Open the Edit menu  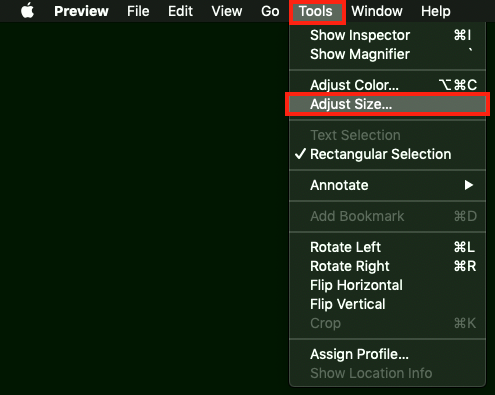[180, 11]
